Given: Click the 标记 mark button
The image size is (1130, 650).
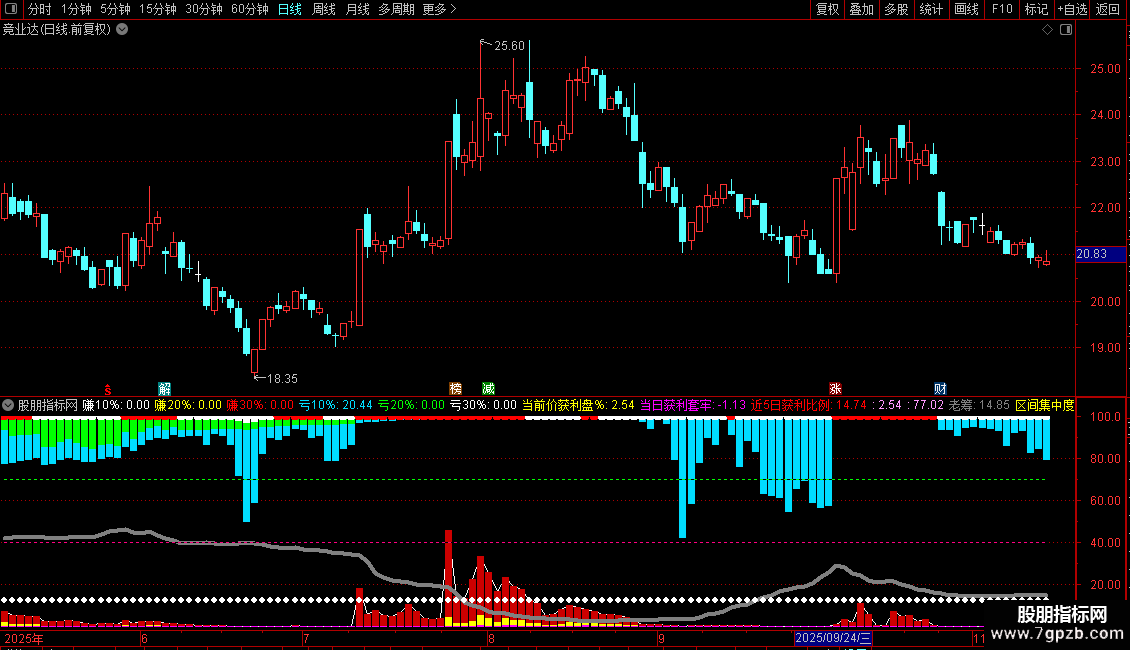Looking at the screenshot, I should [x=1036, y=9].
